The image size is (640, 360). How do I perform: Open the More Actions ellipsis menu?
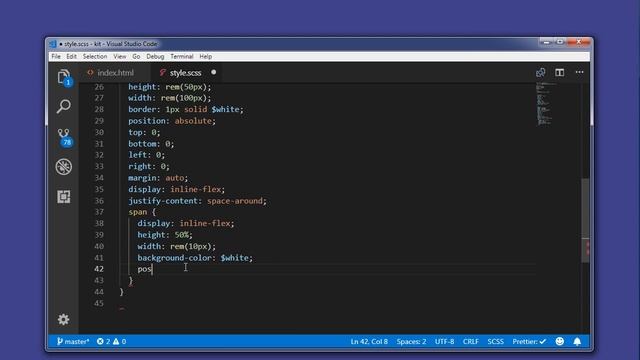(x=580, y=72)
